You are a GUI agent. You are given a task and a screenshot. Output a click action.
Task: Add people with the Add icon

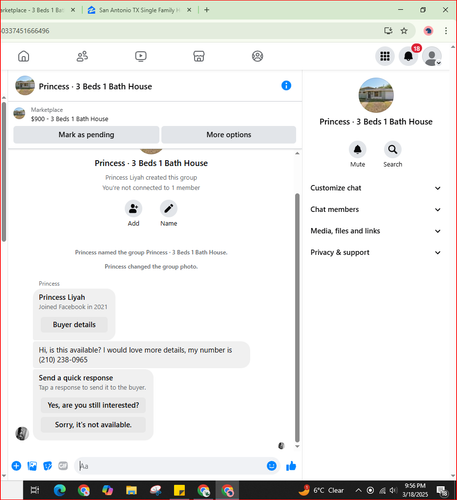133,209
